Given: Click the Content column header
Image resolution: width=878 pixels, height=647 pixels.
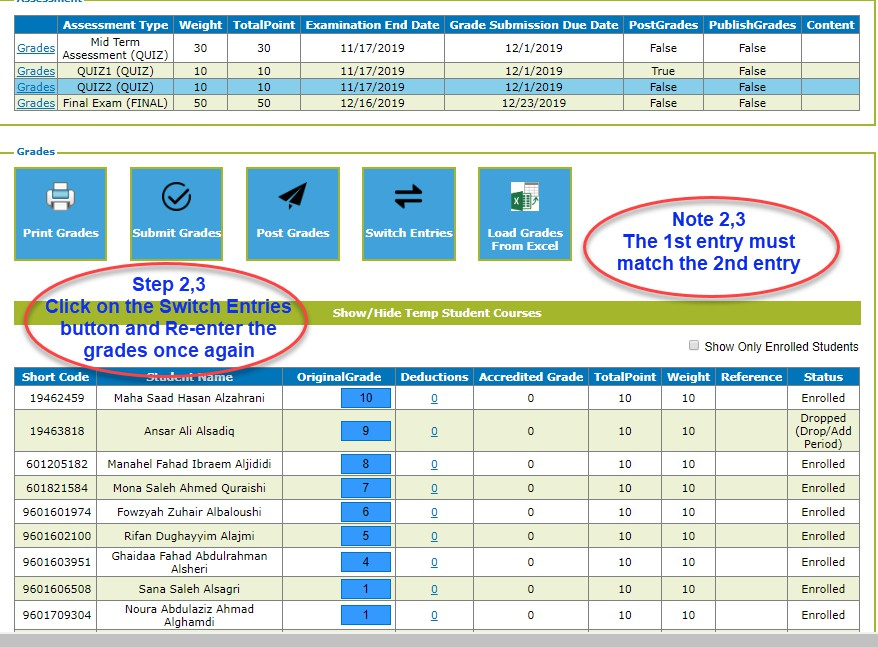Looking at the screenshot, I should (x=830, y=25).
